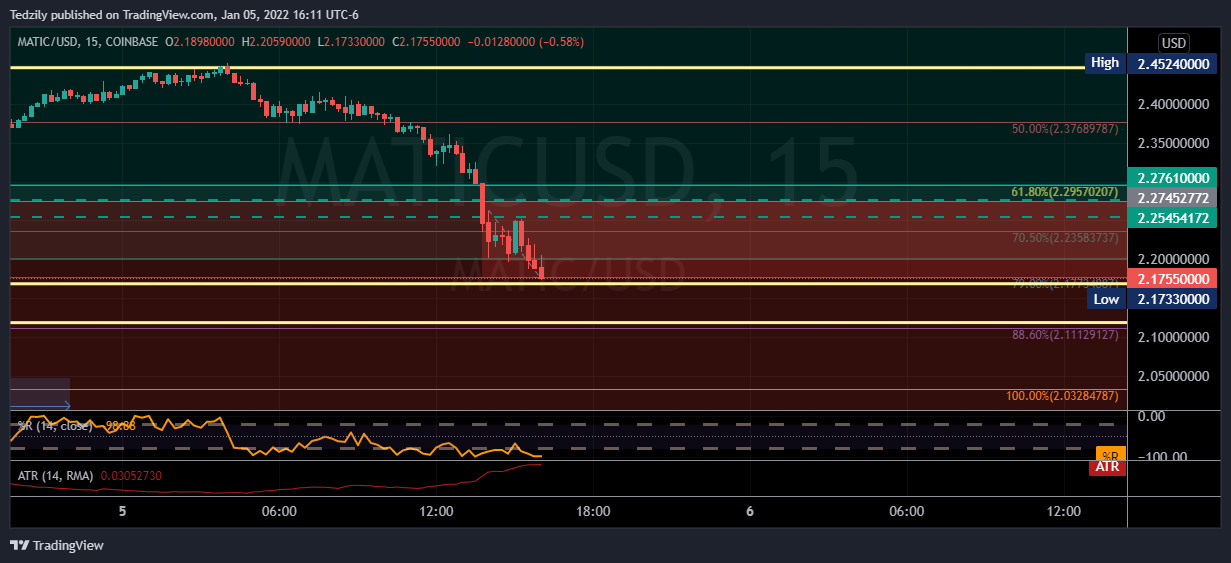Click the high value H2.20590000

point(277,42)
